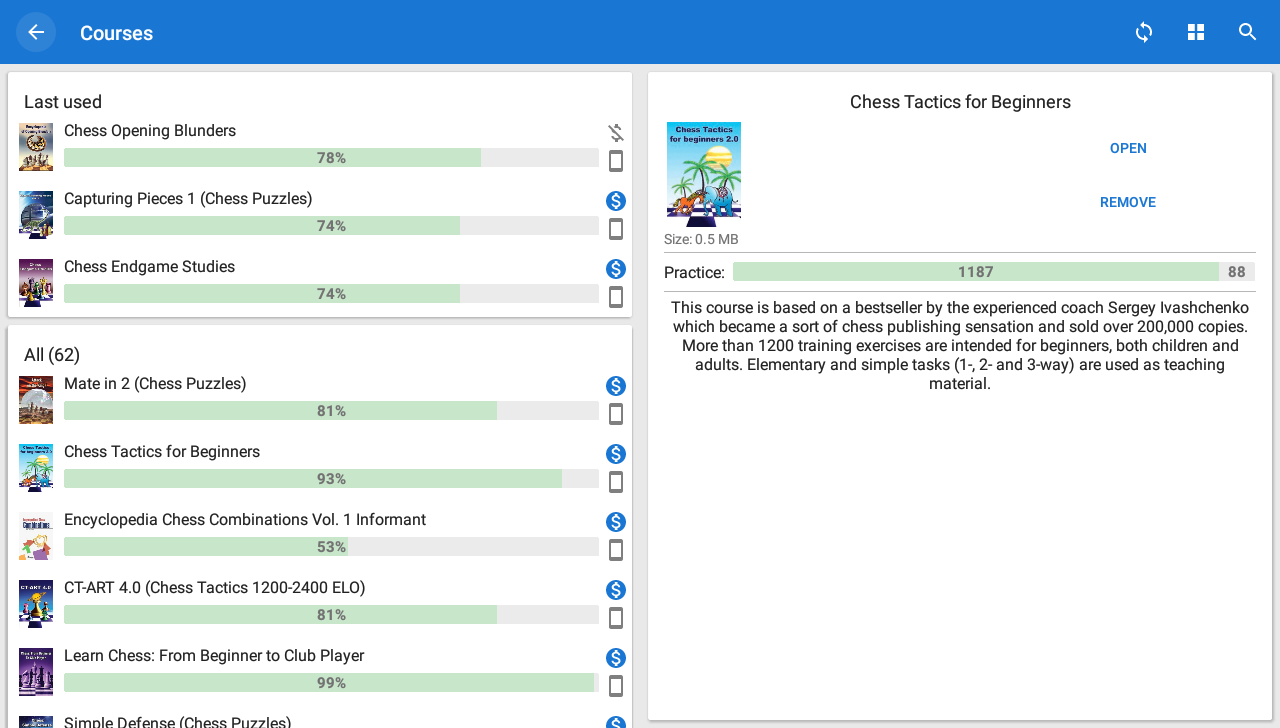This screenshot has height=728, width=1280.
Task: Tap the device icon for Capturing Pieces 1
Action: pos(616,229)
